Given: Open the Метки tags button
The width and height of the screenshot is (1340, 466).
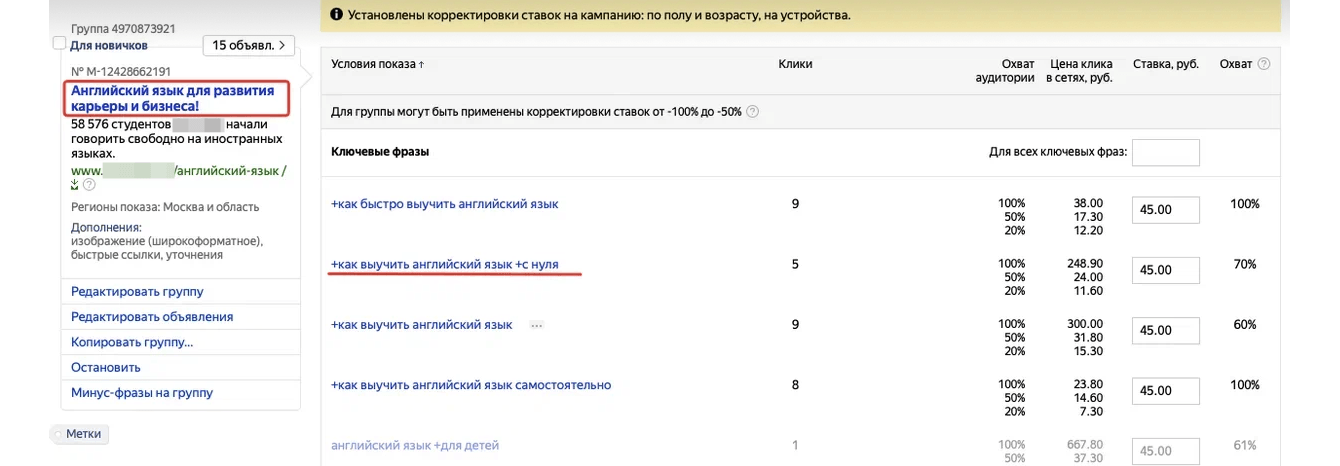Looking at the screenshot, I should (83, 434).
